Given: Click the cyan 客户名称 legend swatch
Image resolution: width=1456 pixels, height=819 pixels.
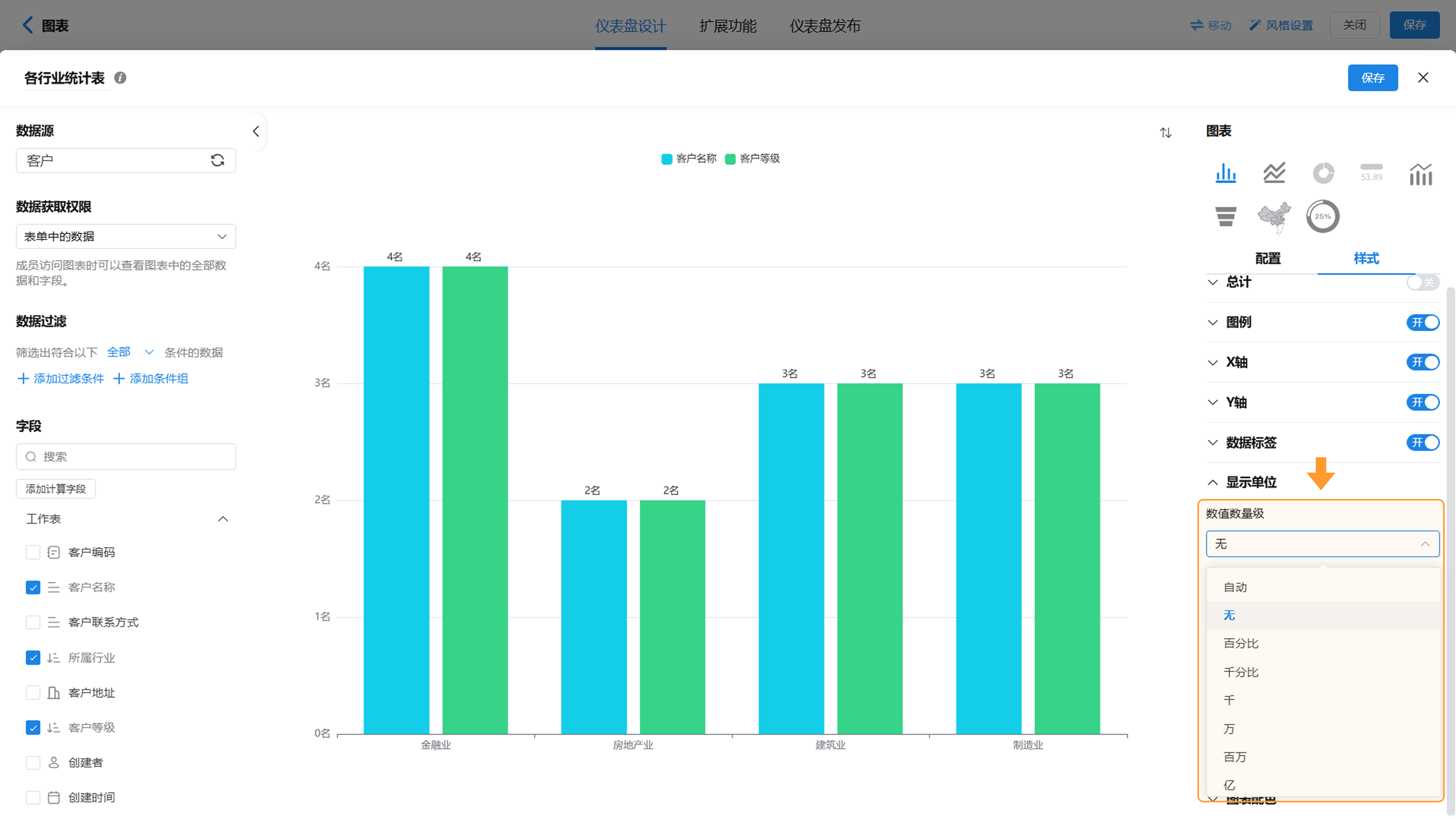Looking at the screenshot, I should click(x=667, y=159).
